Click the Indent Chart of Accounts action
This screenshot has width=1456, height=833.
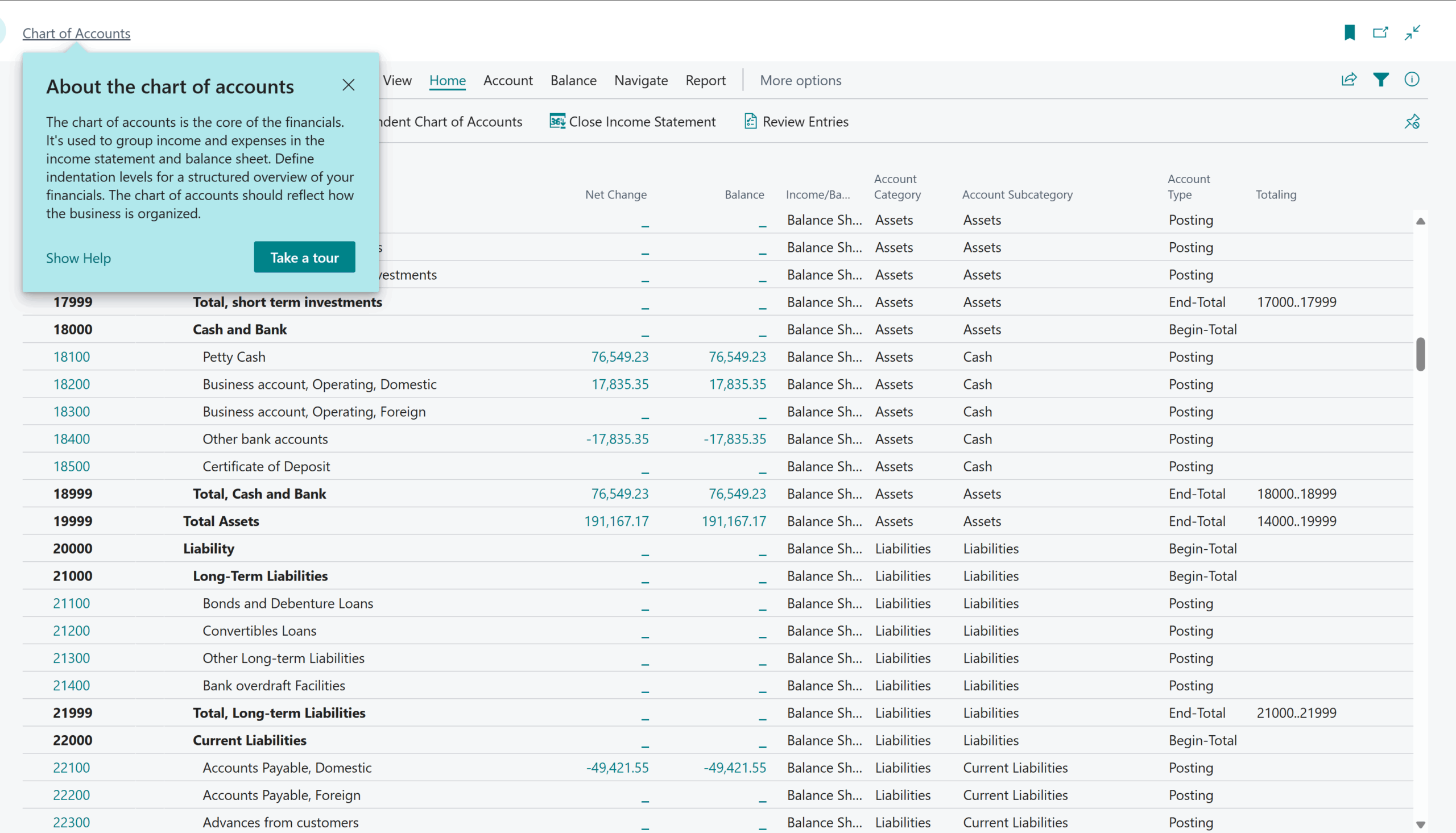451,121
